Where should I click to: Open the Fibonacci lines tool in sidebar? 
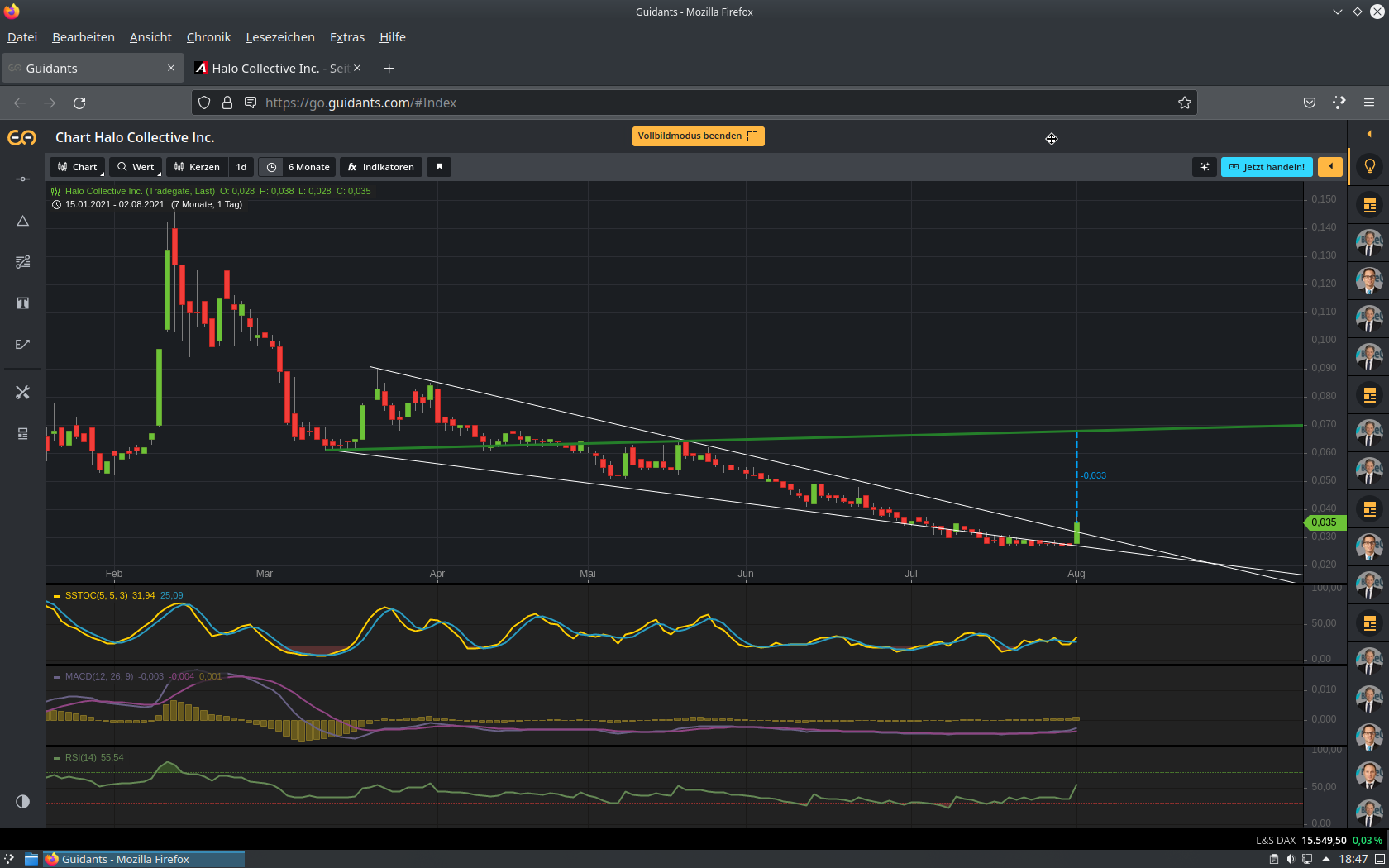click(22, 262)
